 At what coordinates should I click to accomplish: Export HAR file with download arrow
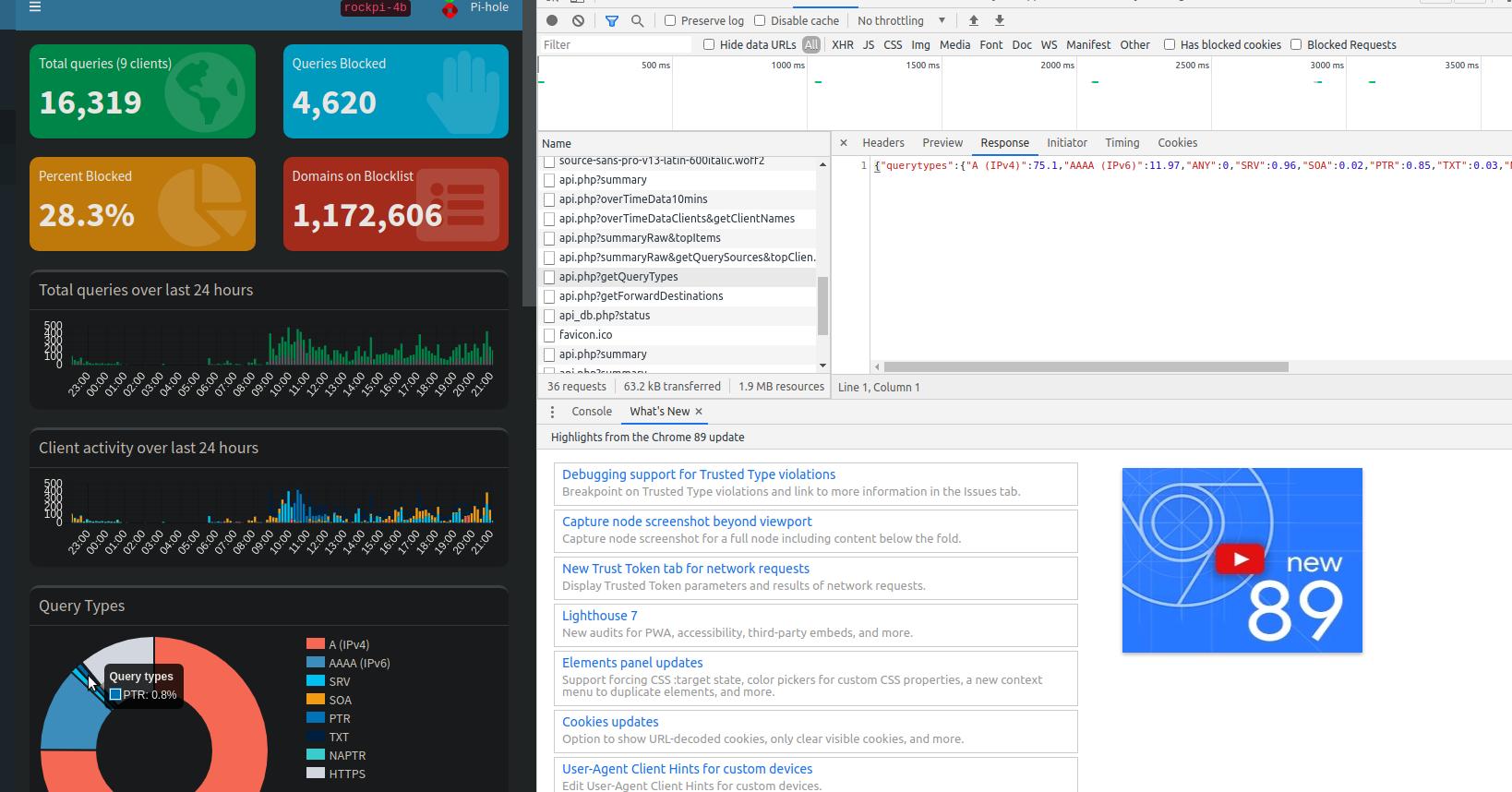point(999,20)
